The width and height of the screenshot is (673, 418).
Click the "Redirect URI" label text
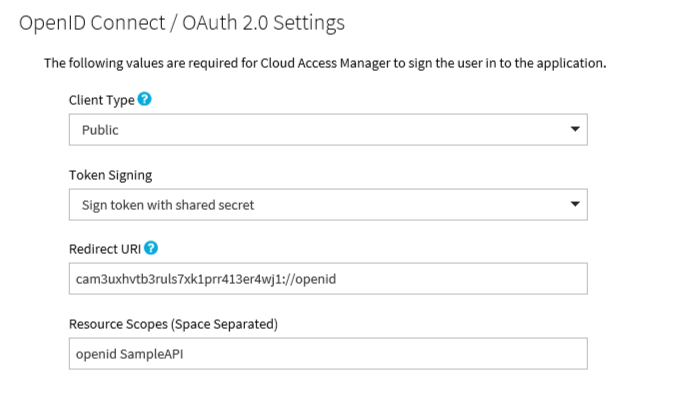pyautogui.click(x=105, y=249)
